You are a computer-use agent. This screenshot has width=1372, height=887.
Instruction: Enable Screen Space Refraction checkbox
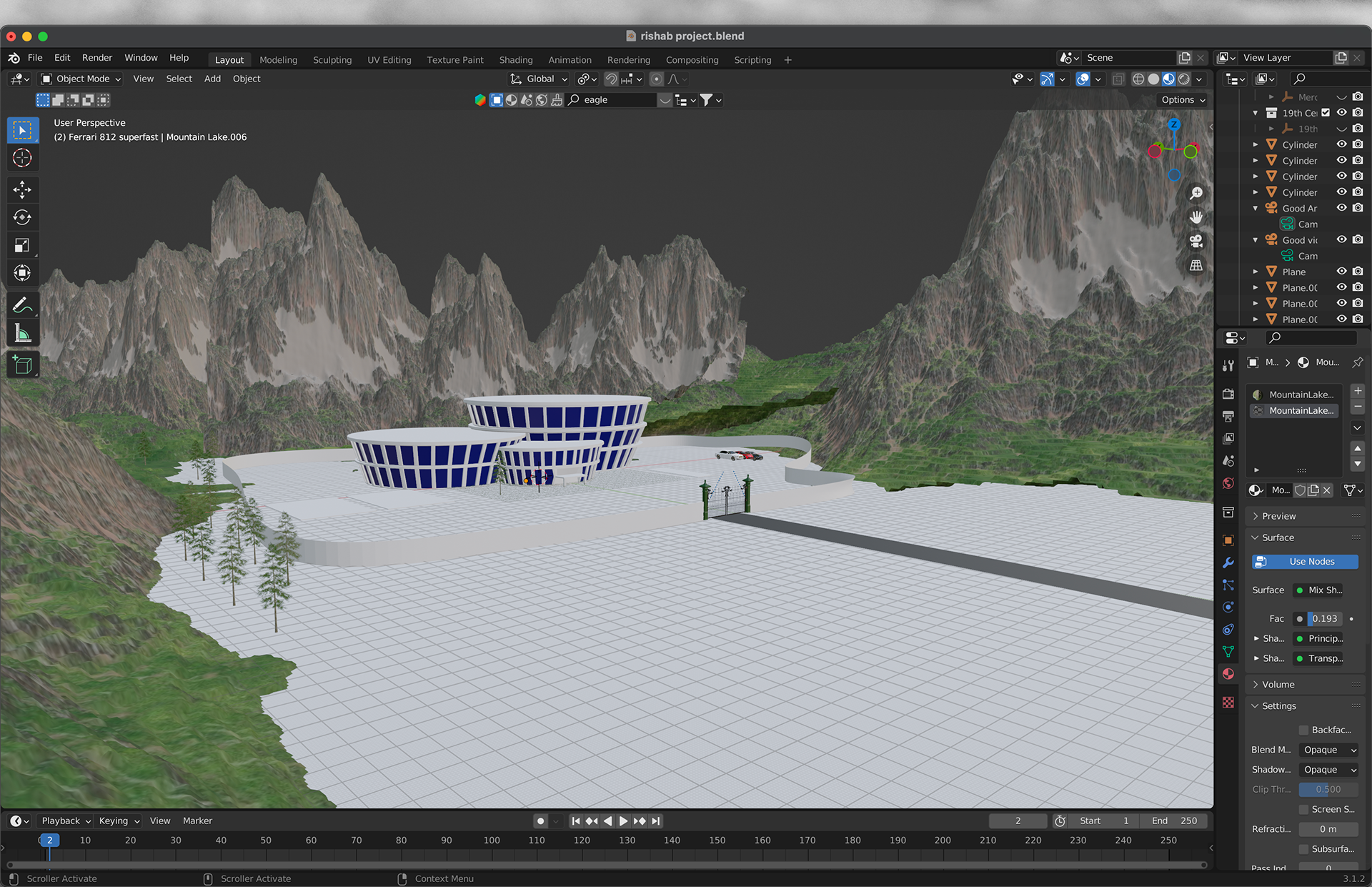pyautogui.click(x=1303, y=809)
